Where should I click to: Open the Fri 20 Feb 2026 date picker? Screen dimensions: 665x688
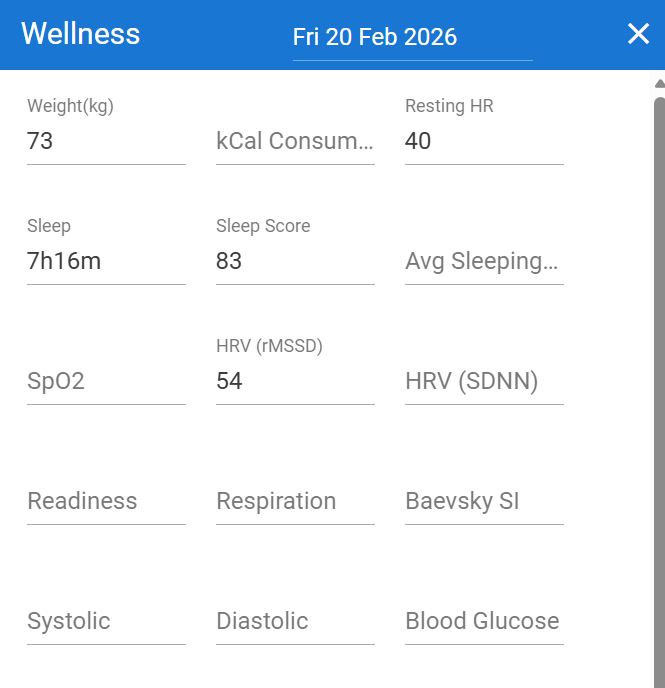(412, 38)
